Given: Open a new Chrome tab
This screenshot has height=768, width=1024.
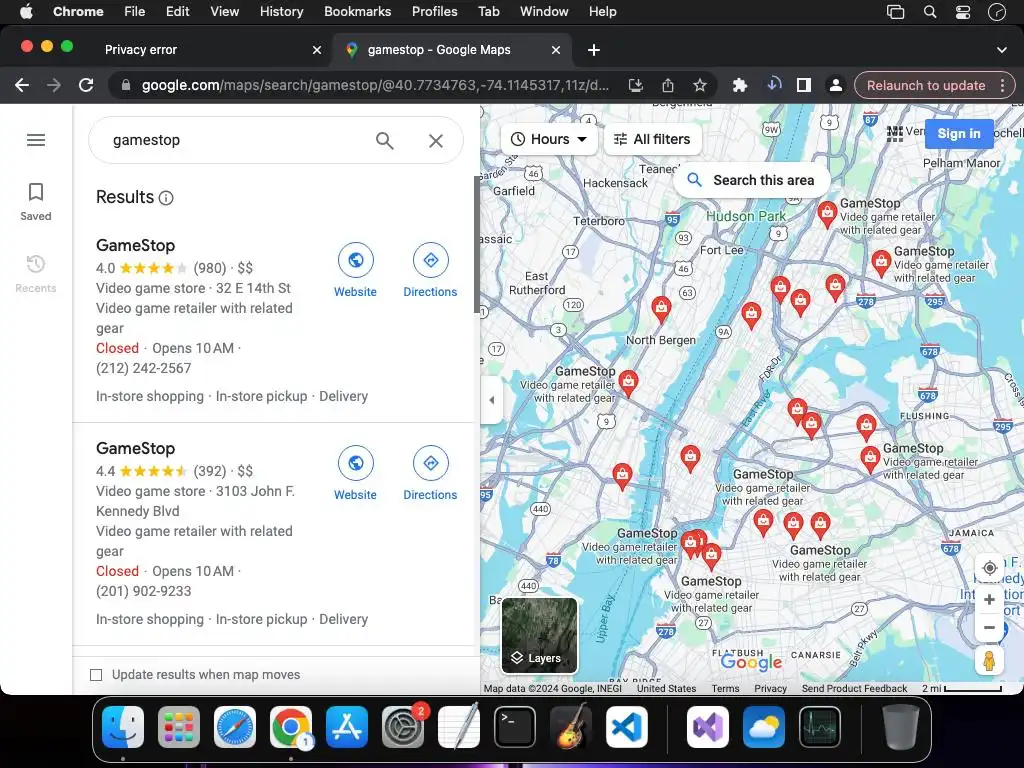Looking at the screenshot, I should (594, 50).
